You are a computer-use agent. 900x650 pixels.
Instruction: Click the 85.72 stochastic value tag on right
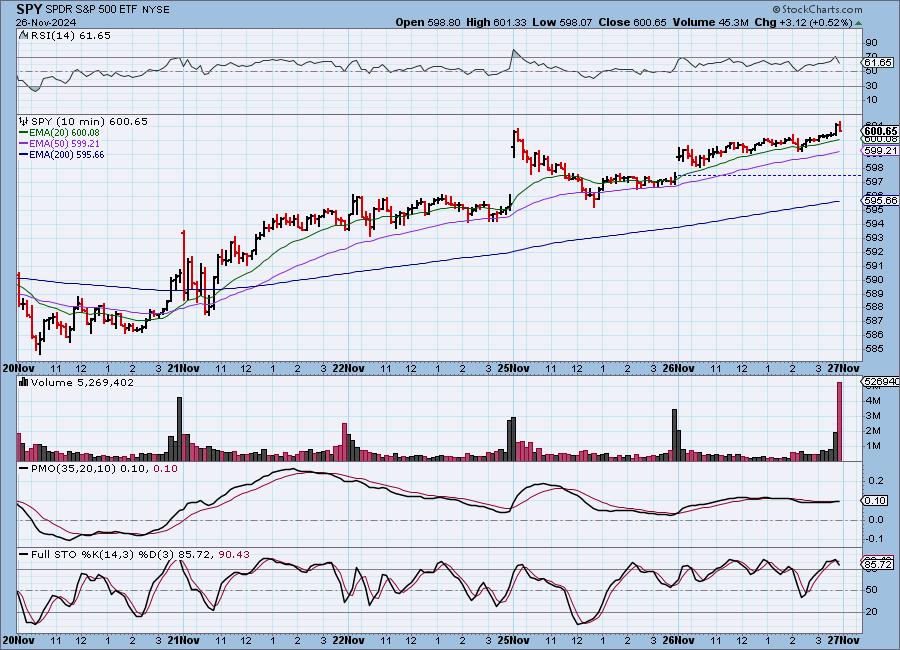(x=878, y=564)
